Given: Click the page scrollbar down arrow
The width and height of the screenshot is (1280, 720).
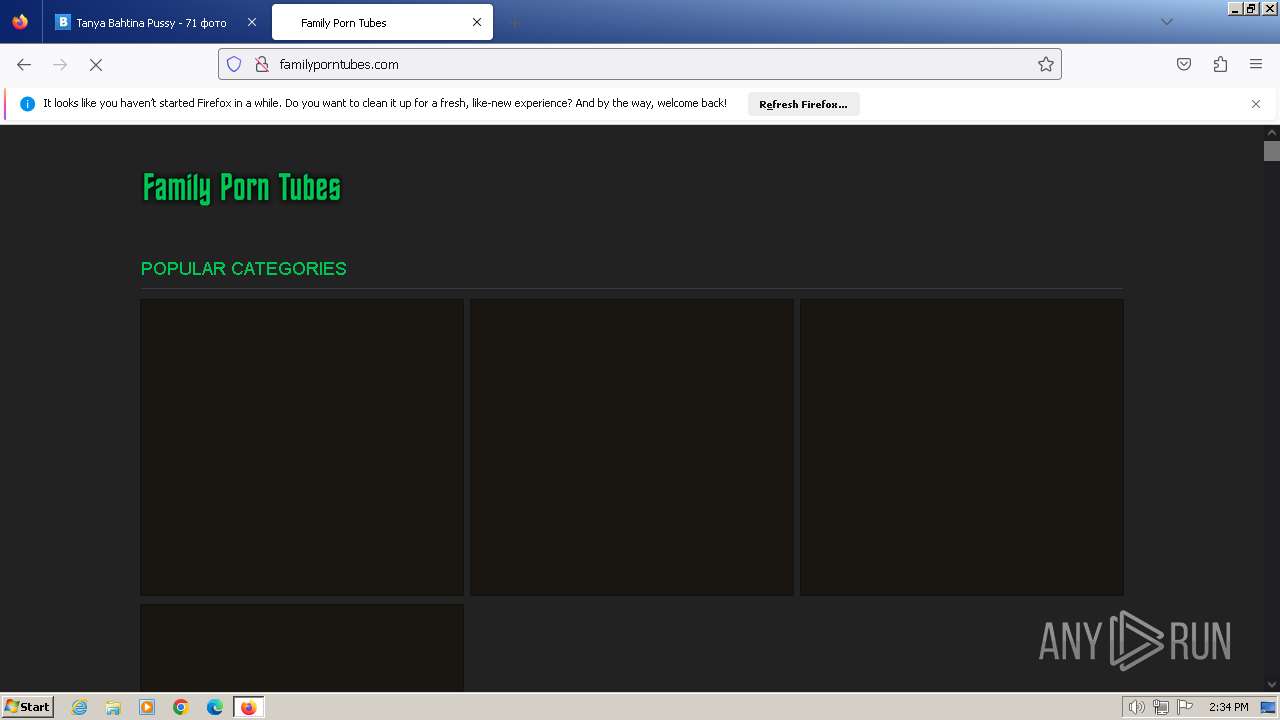Looking at the screenshot, I should point(1272,685).
